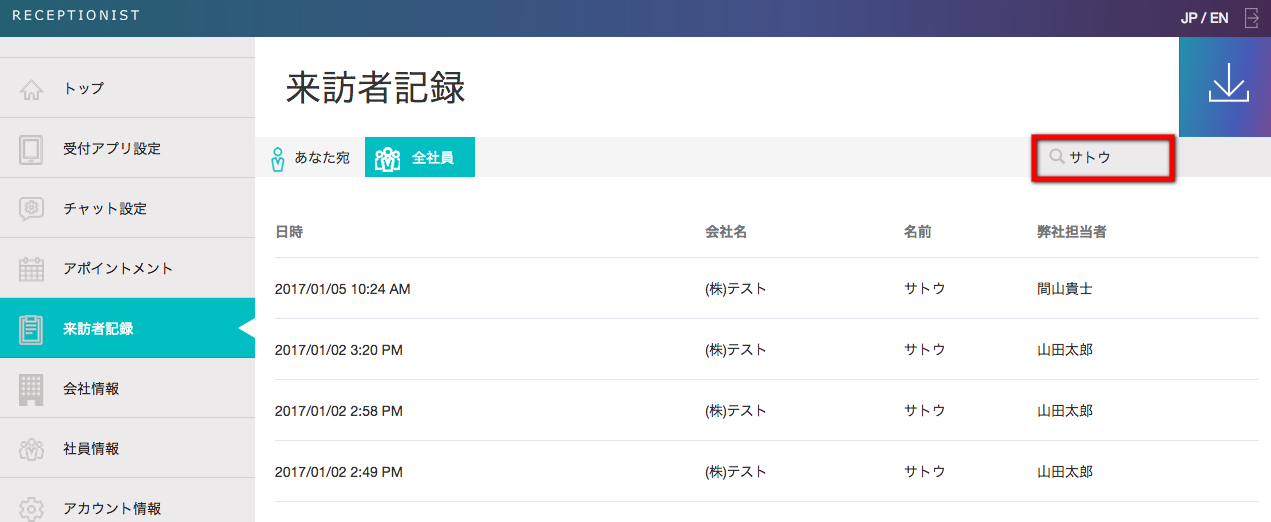Open the RECEPTIONIST logo link
The width and height of the screenshot is (1271, 522).
[76, 16]
